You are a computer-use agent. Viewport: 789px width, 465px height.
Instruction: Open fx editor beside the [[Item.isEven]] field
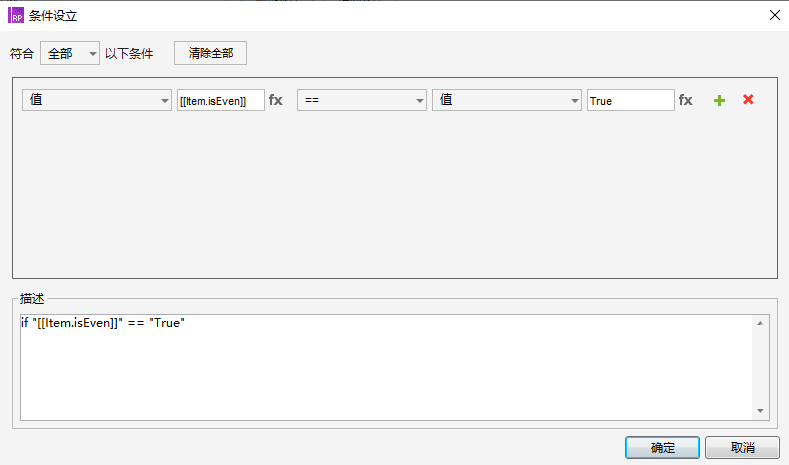[276, 100]
